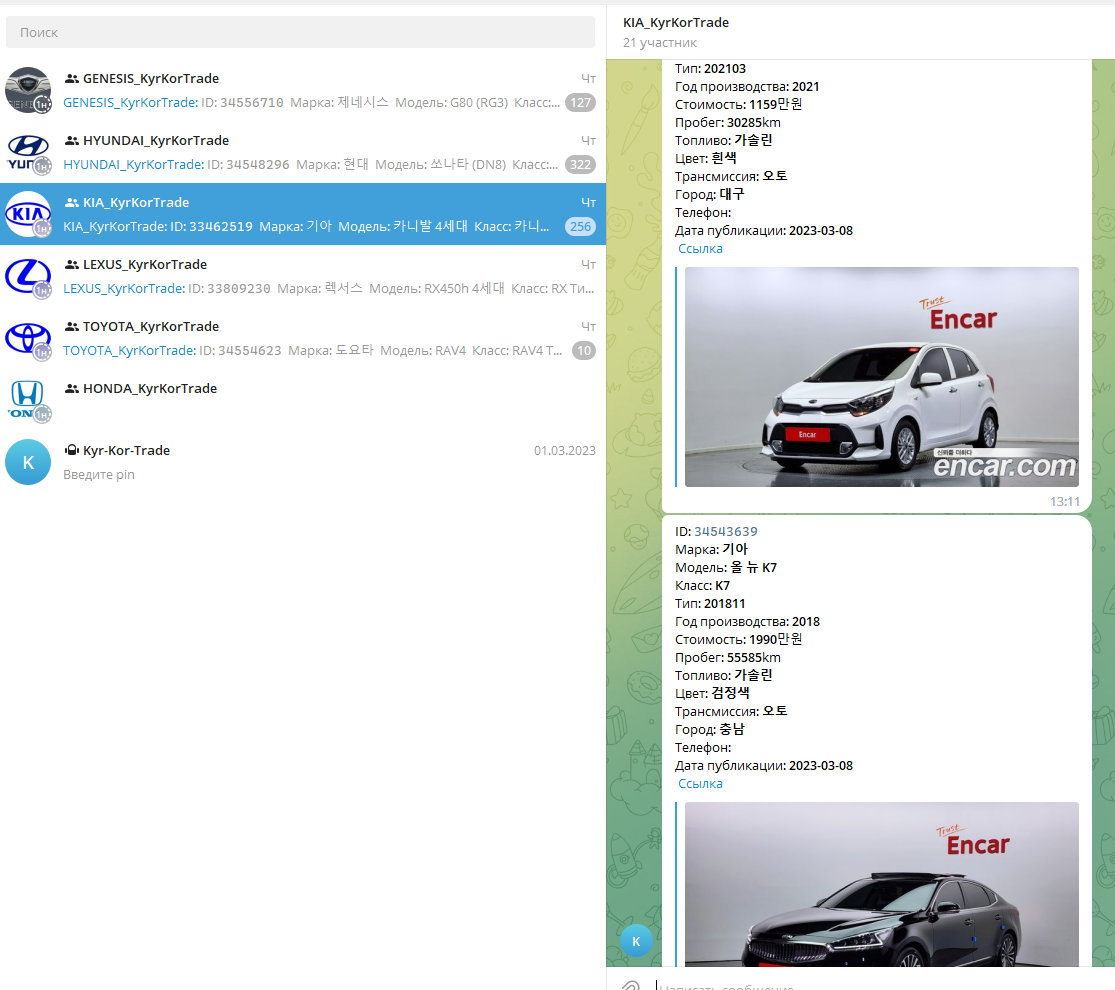Click the GENESIS_KyrKorTrade chat avatar
Viewport: 1115px width, 990px height.
click(x=28, y=90)
